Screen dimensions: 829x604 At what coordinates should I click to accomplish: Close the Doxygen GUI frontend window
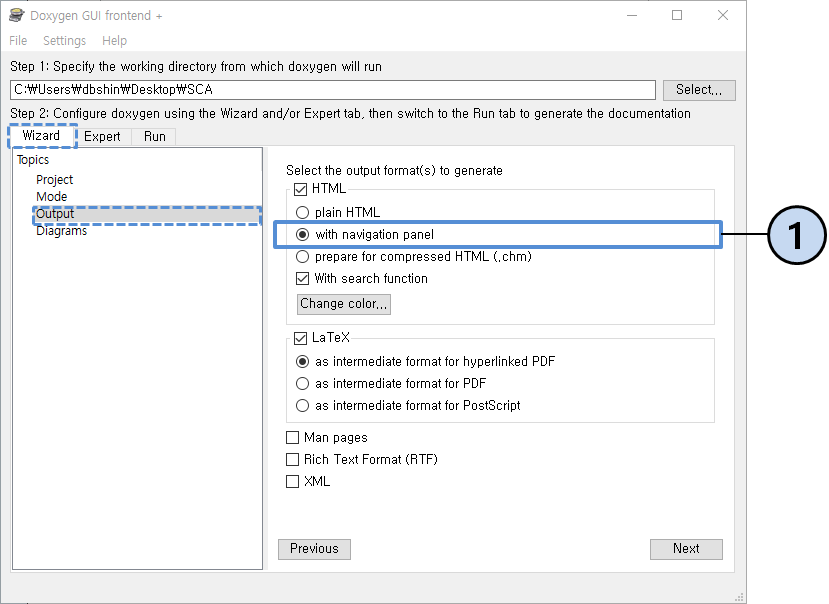pos(723,15)
